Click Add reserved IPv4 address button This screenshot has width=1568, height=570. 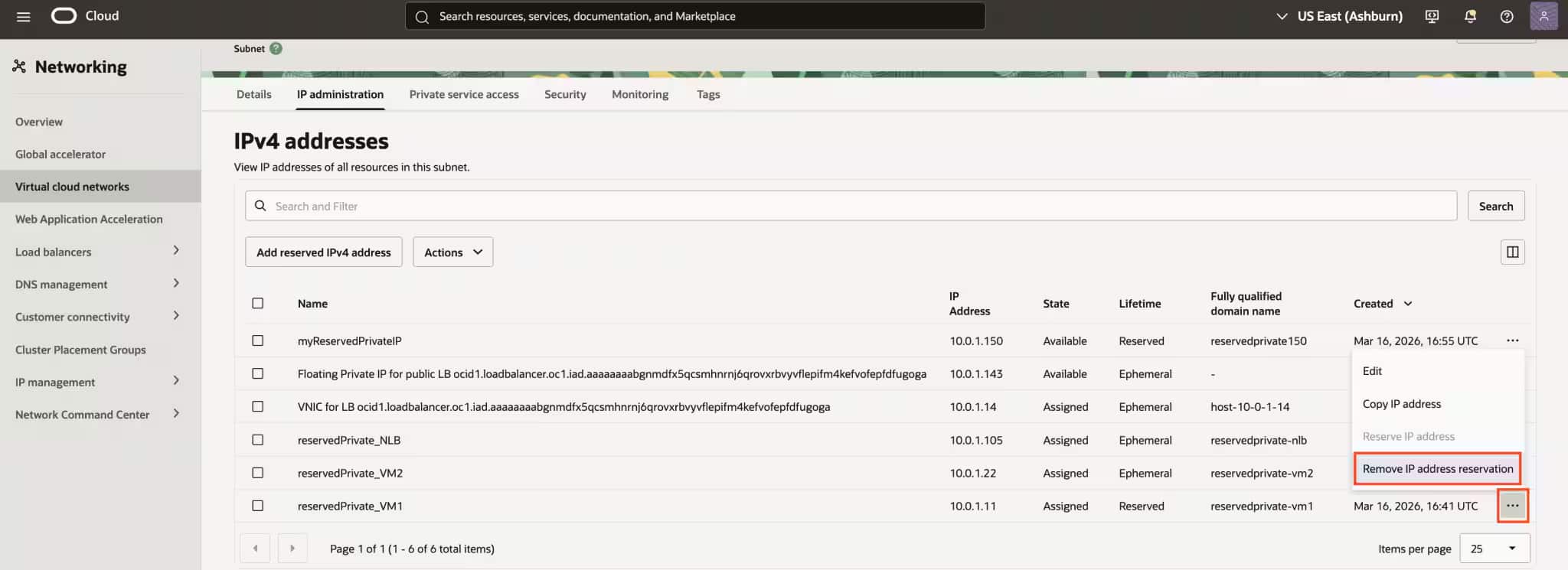tap(324, 252)
